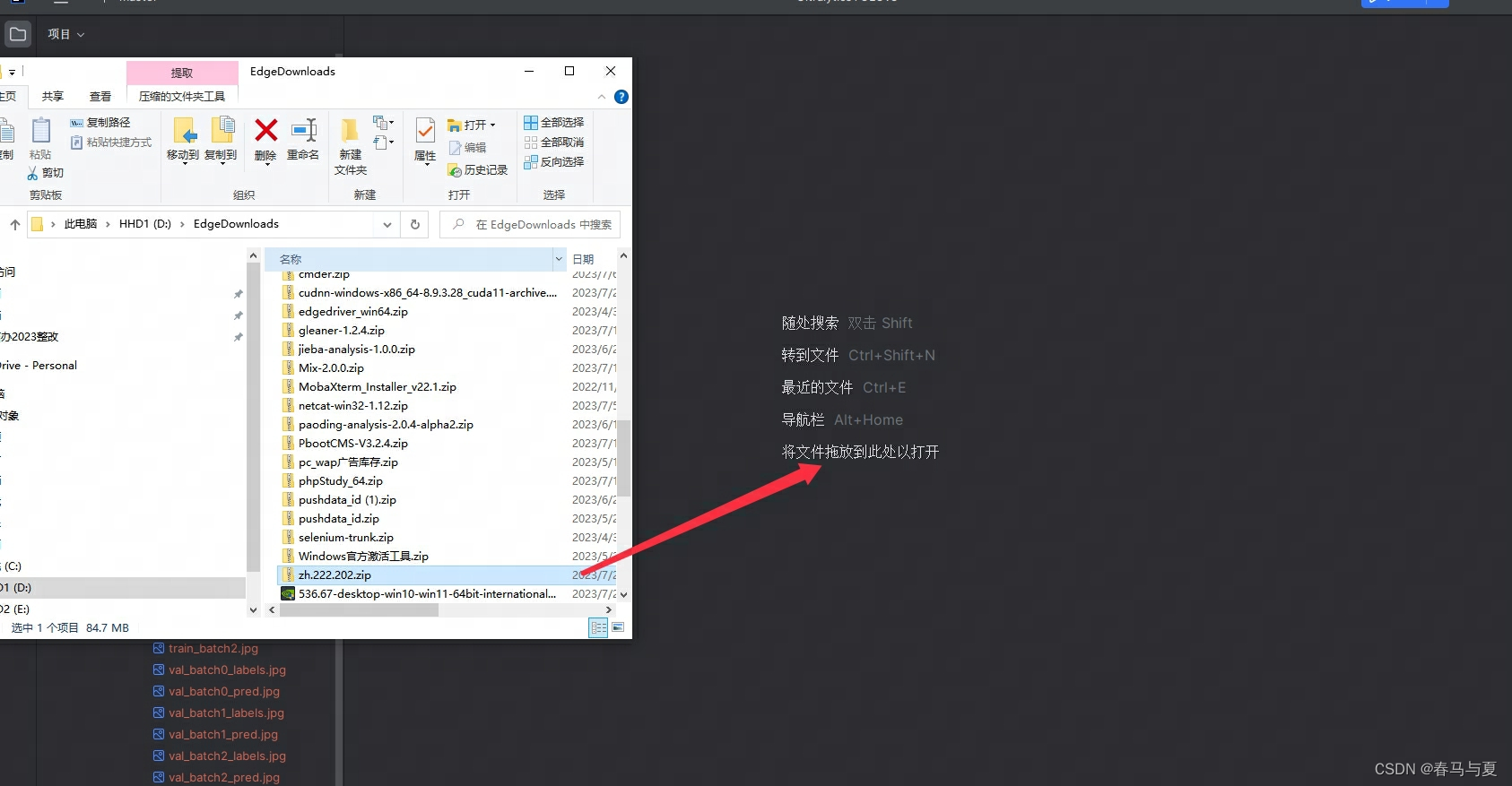Screen dimensions: 1512x786
Task: Open the View ribbon tab
Action: tap(100, 97)
